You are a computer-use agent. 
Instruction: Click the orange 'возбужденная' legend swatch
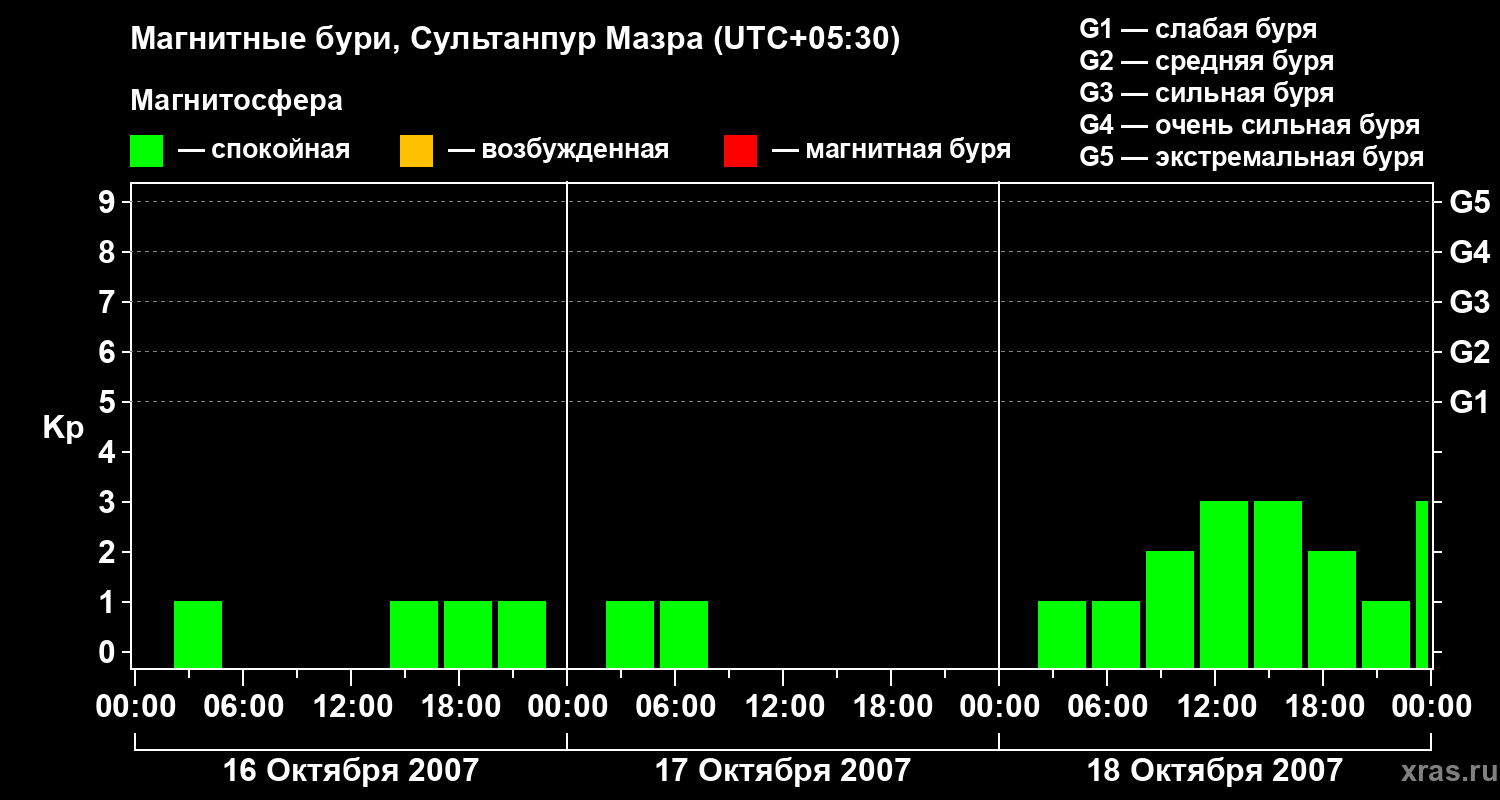click(416, 150)
